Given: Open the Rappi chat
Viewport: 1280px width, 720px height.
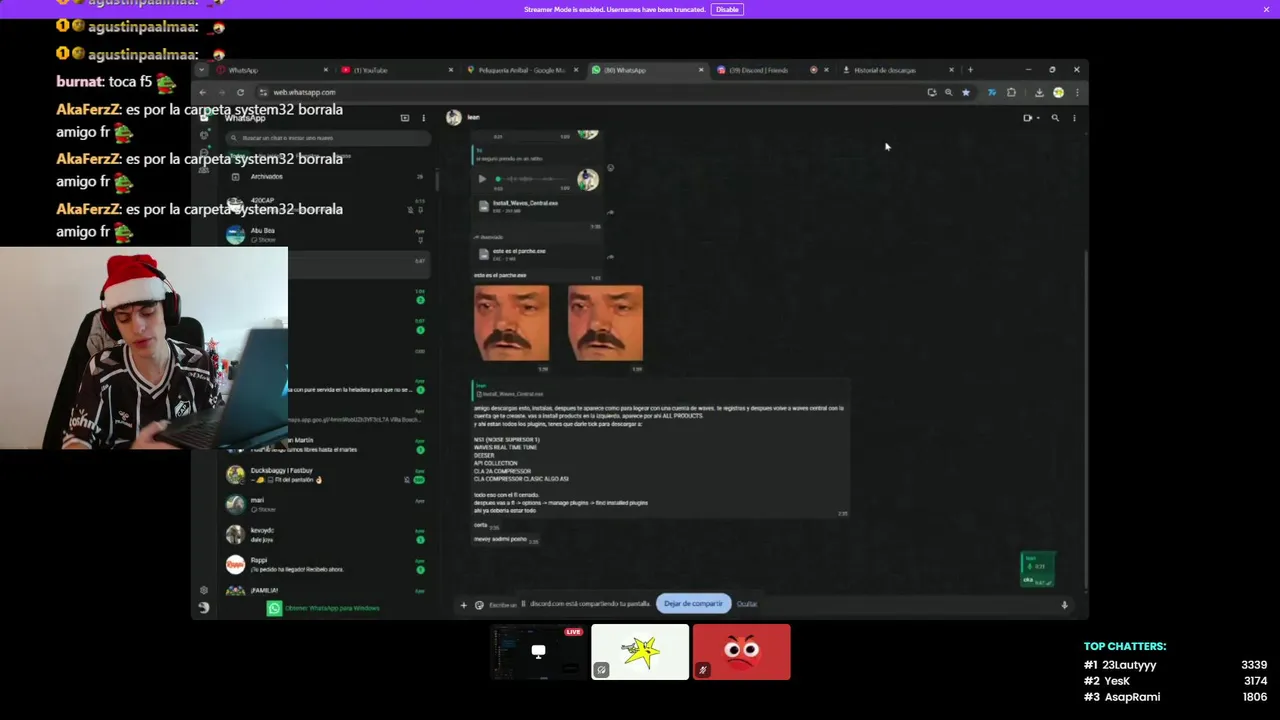Looking at the screenshot, I should click(327, 565).
